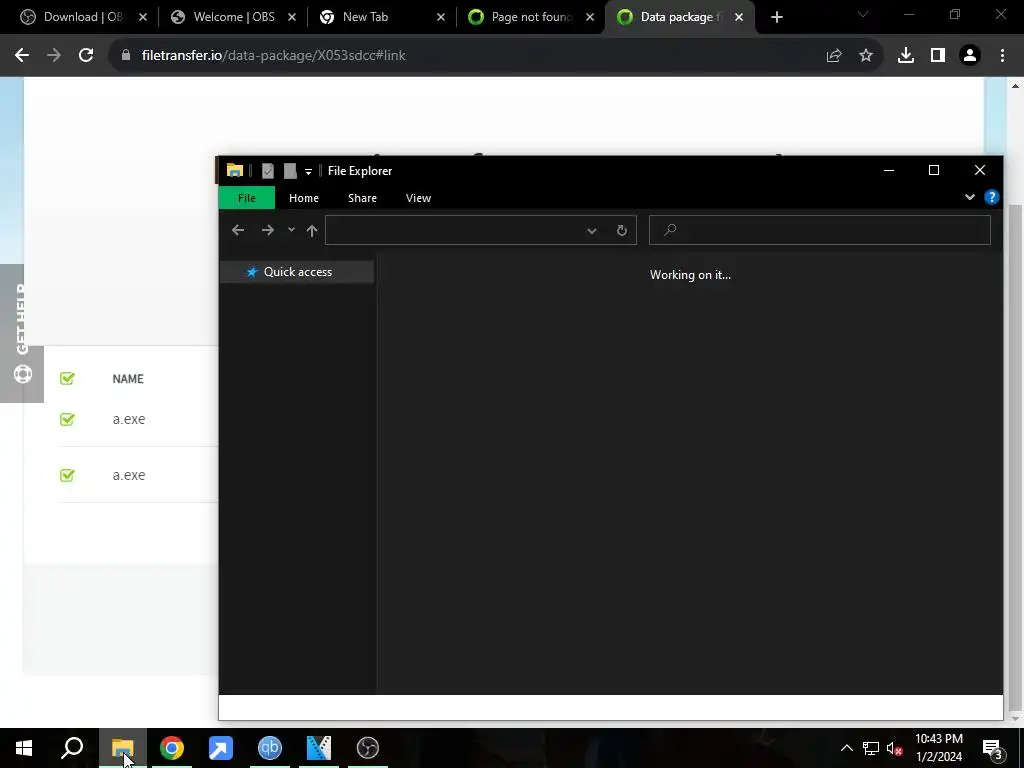The height and width of the screenshot is (768, 1024).
Task: Open Chrome downloads tray icon
Action: click(x=906, y=56)
